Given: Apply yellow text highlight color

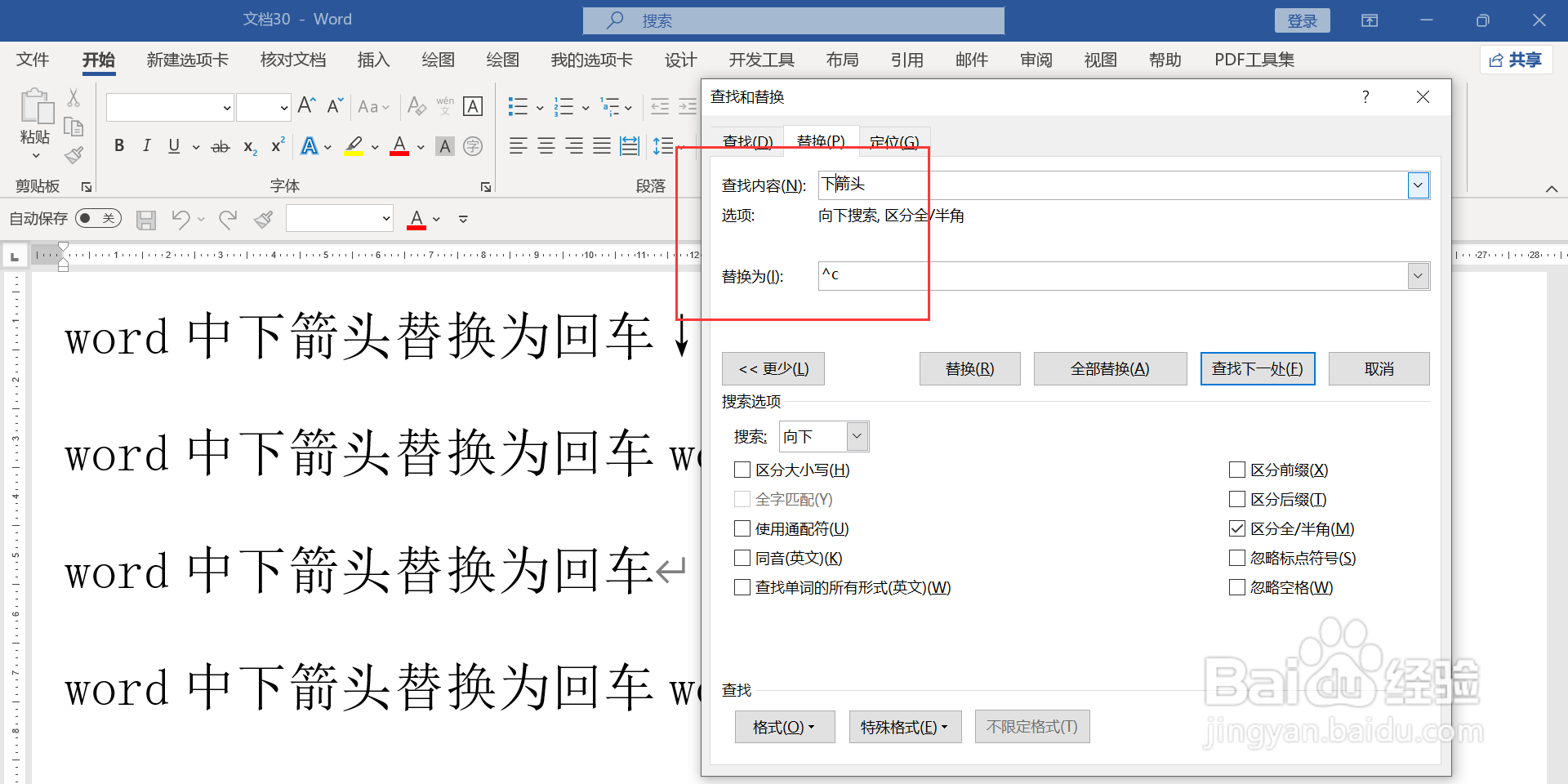Looking at the screenshot, I should click(x=354, y=146).
